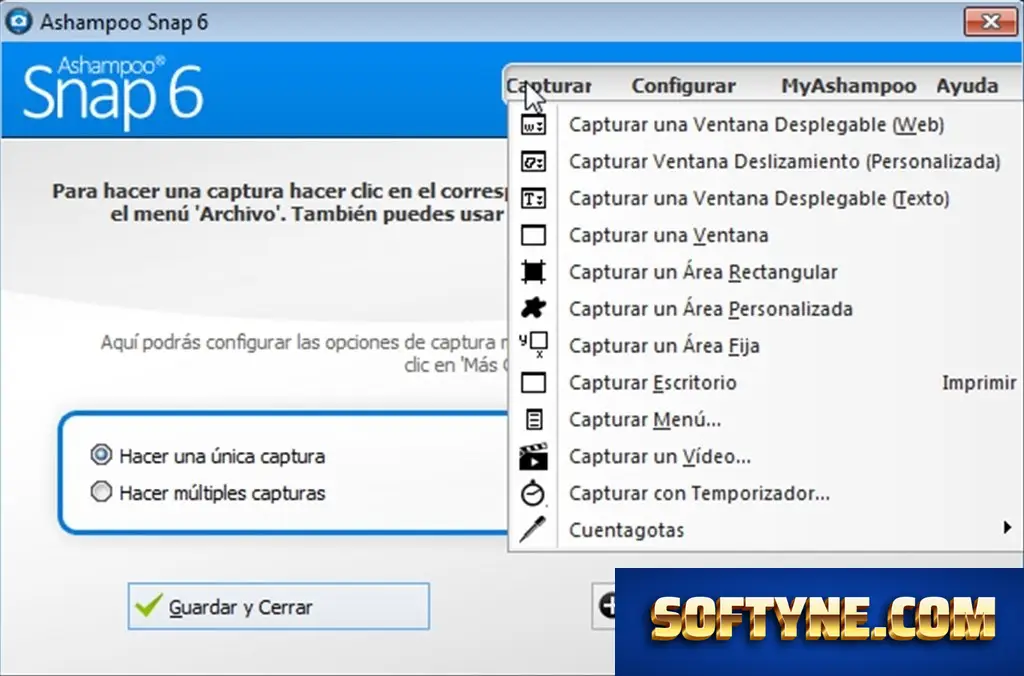Open the Ayuda menu
Screen dimensions: 1024x676
[967, 86]
